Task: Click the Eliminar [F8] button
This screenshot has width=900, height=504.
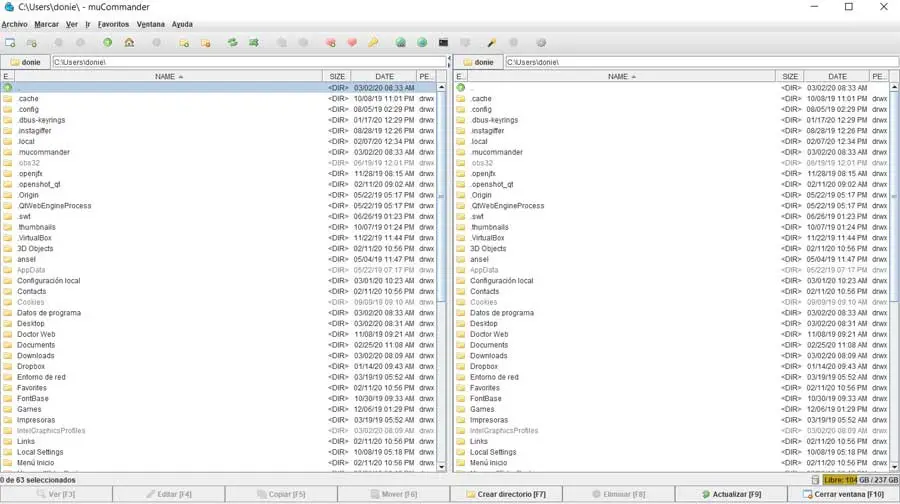Action: (619, 494)
